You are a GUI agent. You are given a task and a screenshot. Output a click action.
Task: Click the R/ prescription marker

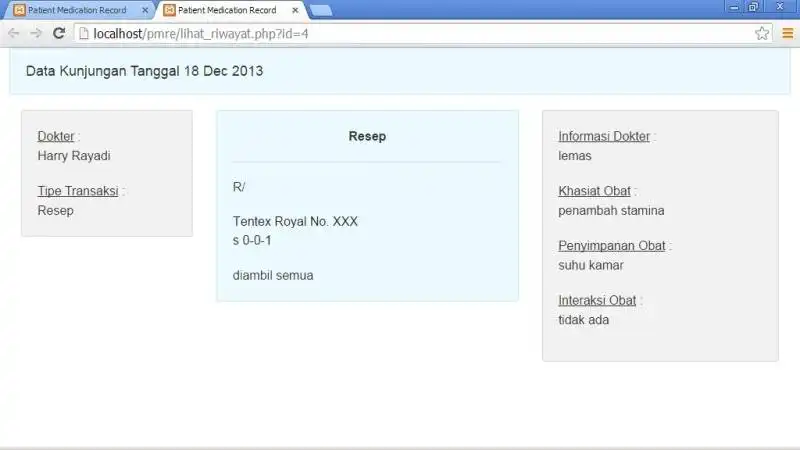pos(239,187)
